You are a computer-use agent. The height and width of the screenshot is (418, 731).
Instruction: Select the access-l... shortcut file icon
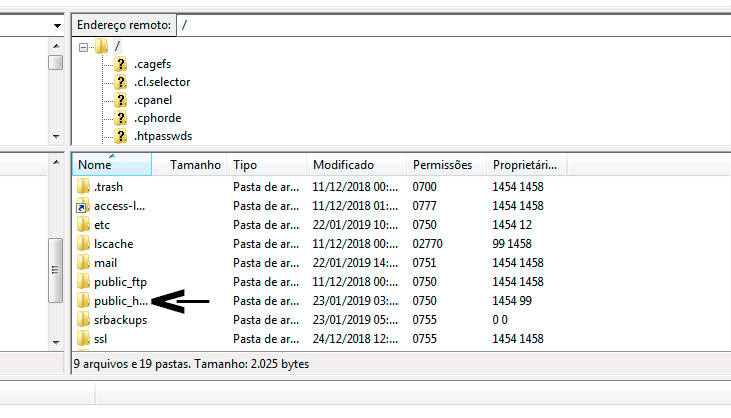pyautogui.click(x=84, y=206)
